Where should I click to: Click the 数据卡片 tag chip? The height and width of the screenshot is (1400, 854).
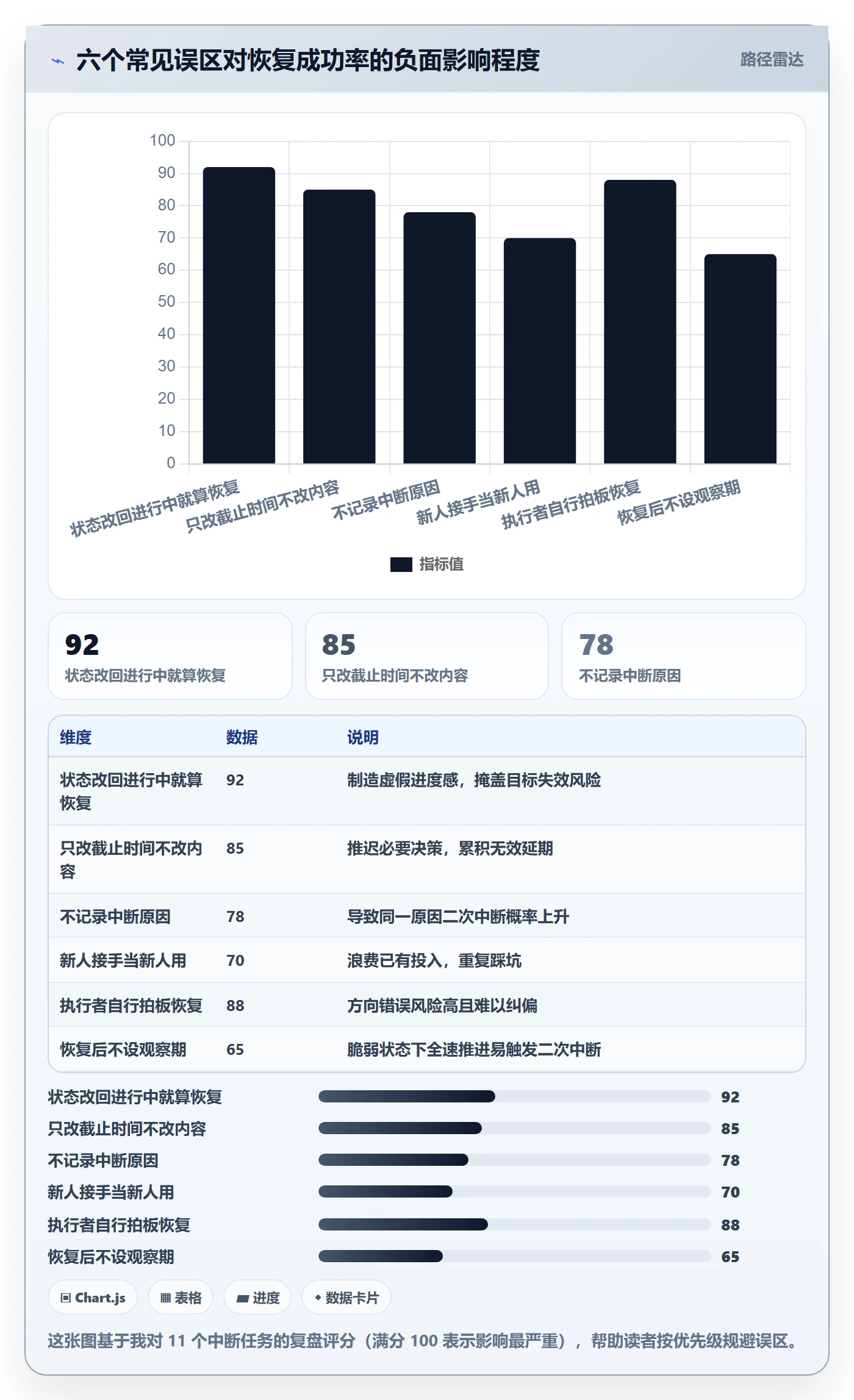tap(346, 1298)
